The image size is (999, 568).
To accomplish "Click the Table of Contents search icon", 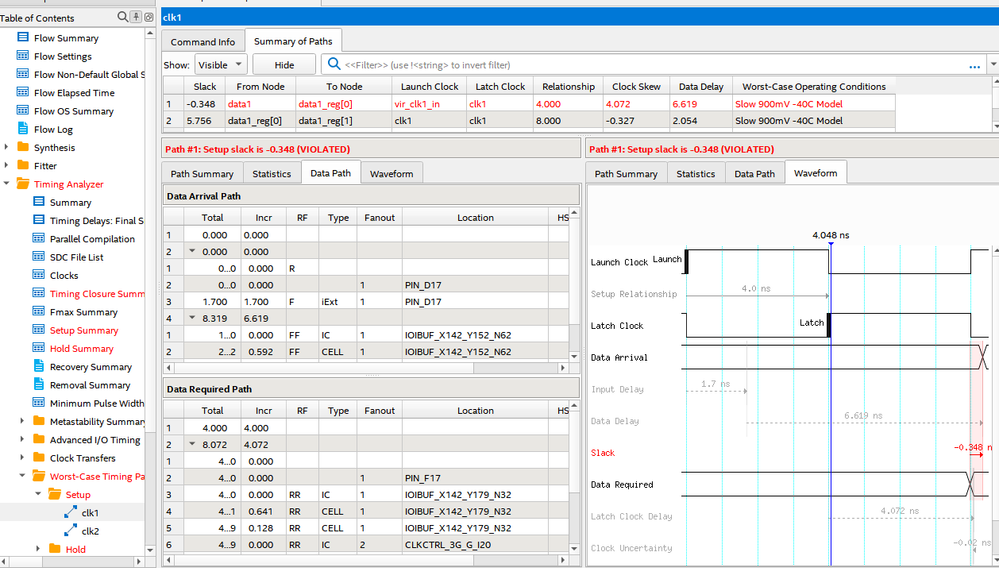I will tap(123, 17).
